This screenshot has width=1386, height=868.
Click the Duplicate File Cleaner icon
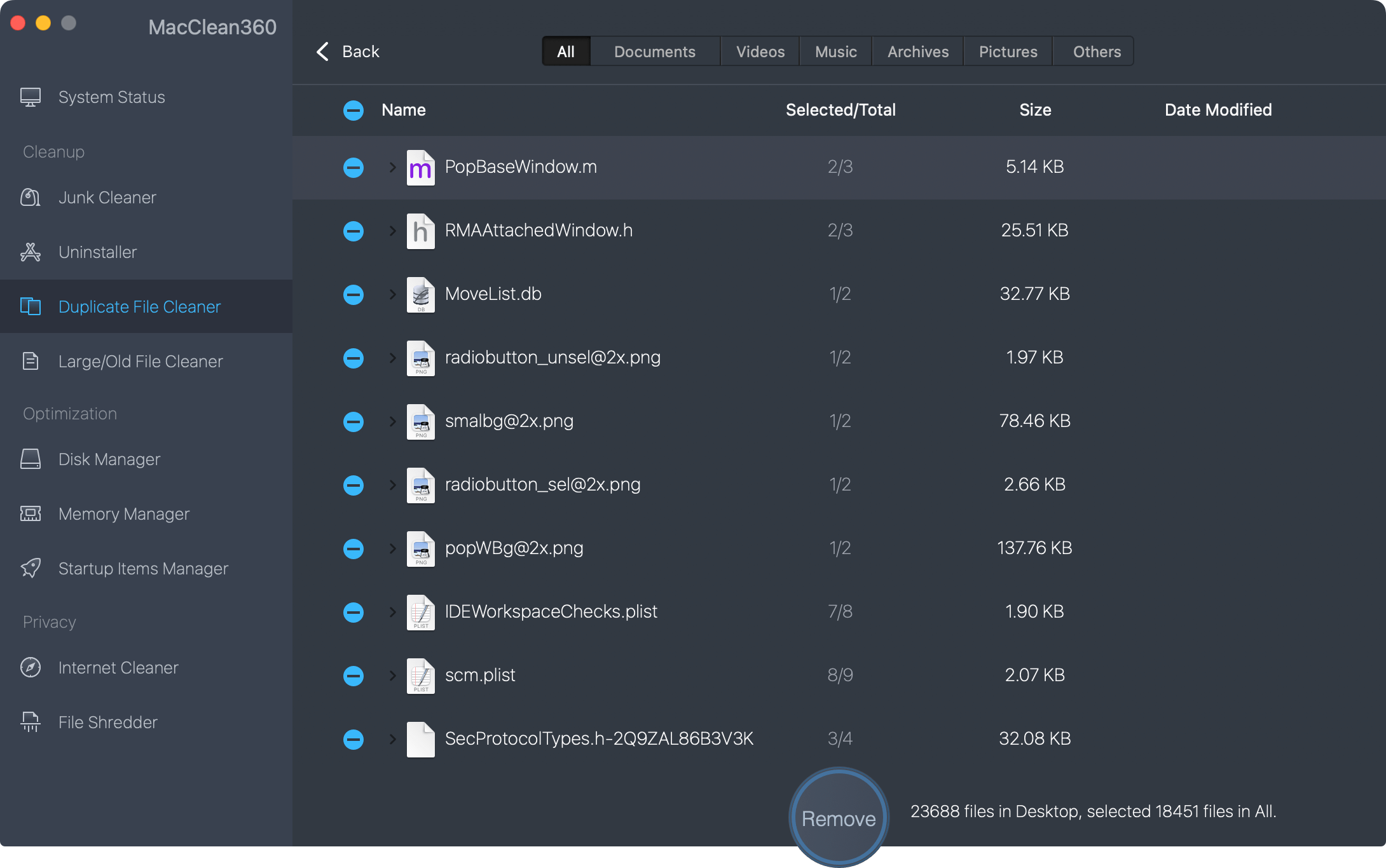coord(31,306)
